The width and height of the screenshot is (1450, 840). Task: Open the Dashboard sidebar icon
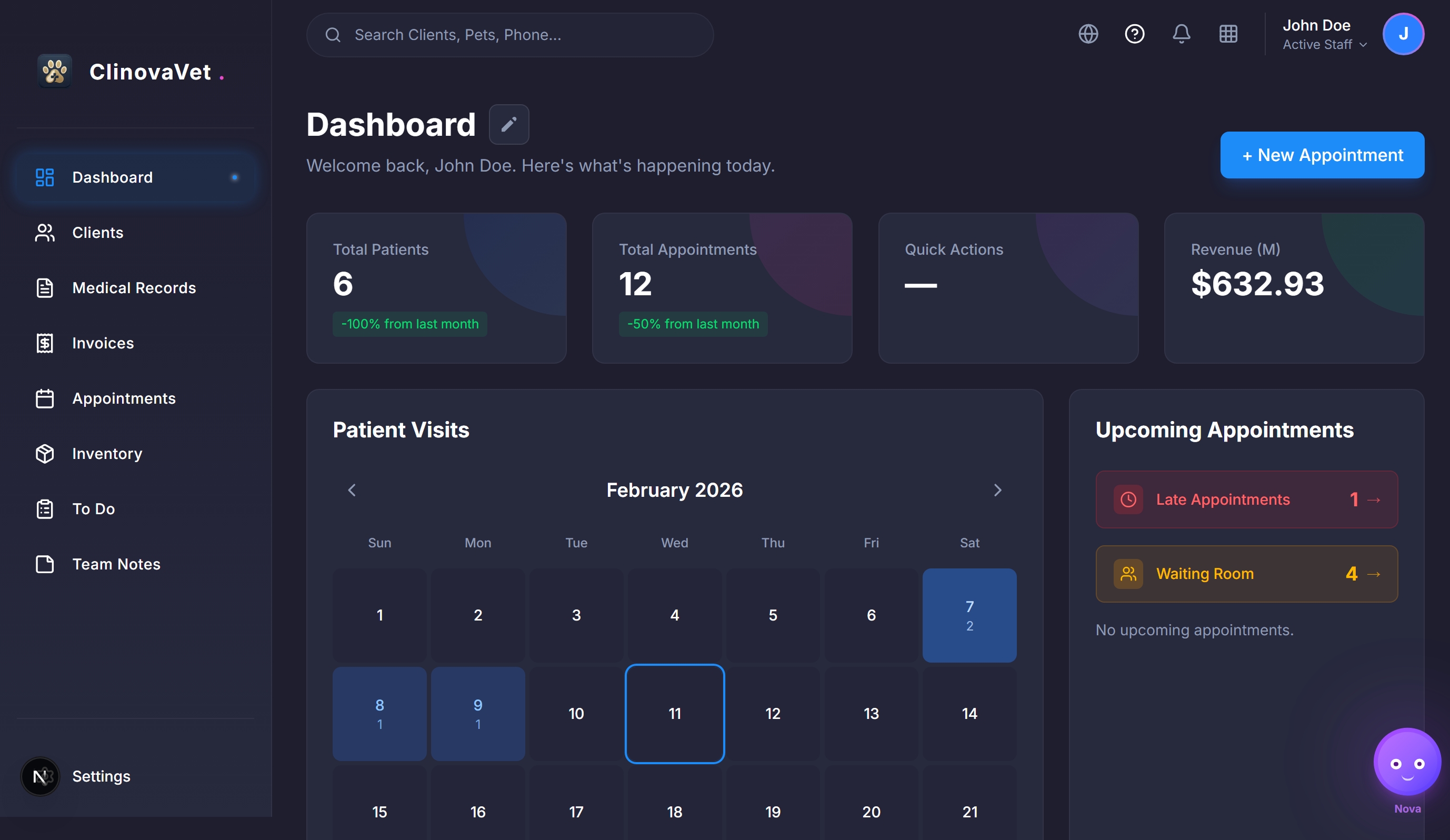click(45, 177)
